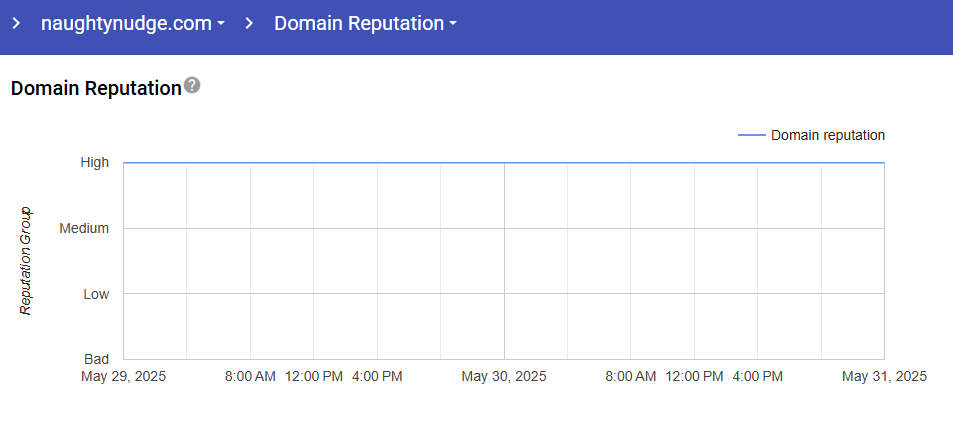Click the Domain Reputation page heading
This screenshot has width=953, height=426.
(x=95, y=88)
